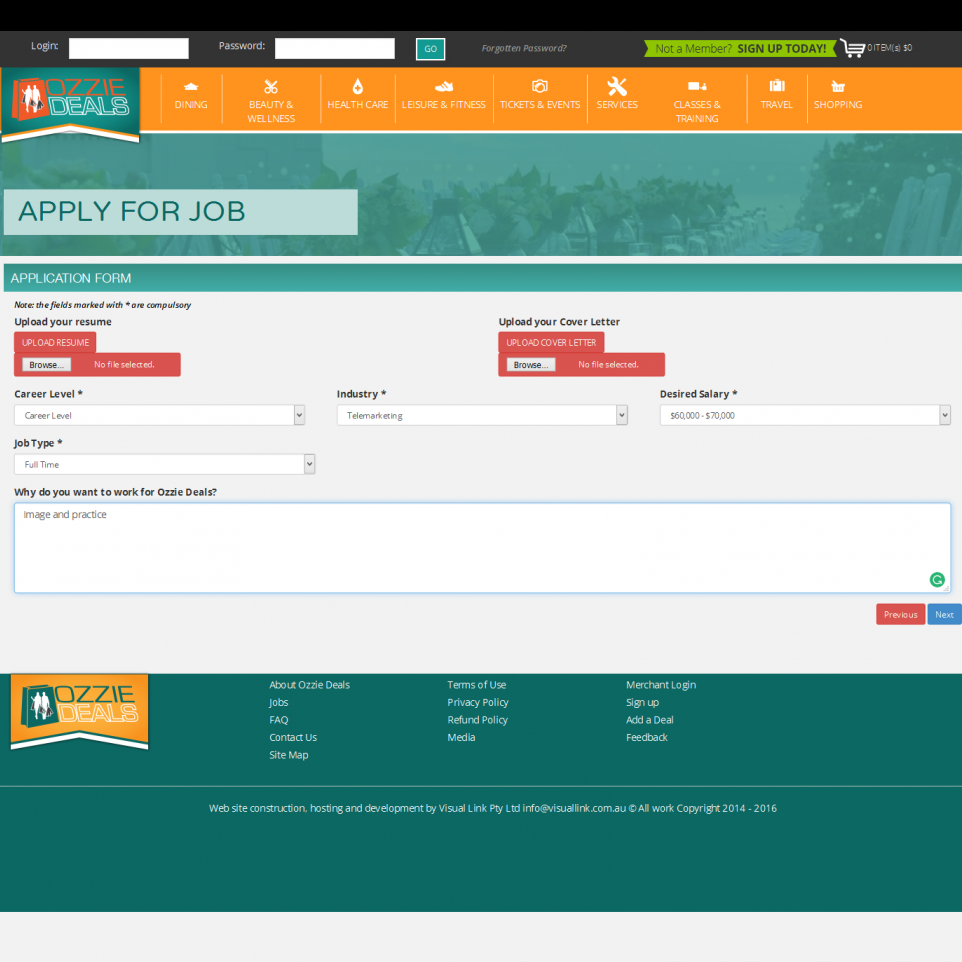
Task: Open the Desired Salary dropdown
Action: click(x=805, y=415)
